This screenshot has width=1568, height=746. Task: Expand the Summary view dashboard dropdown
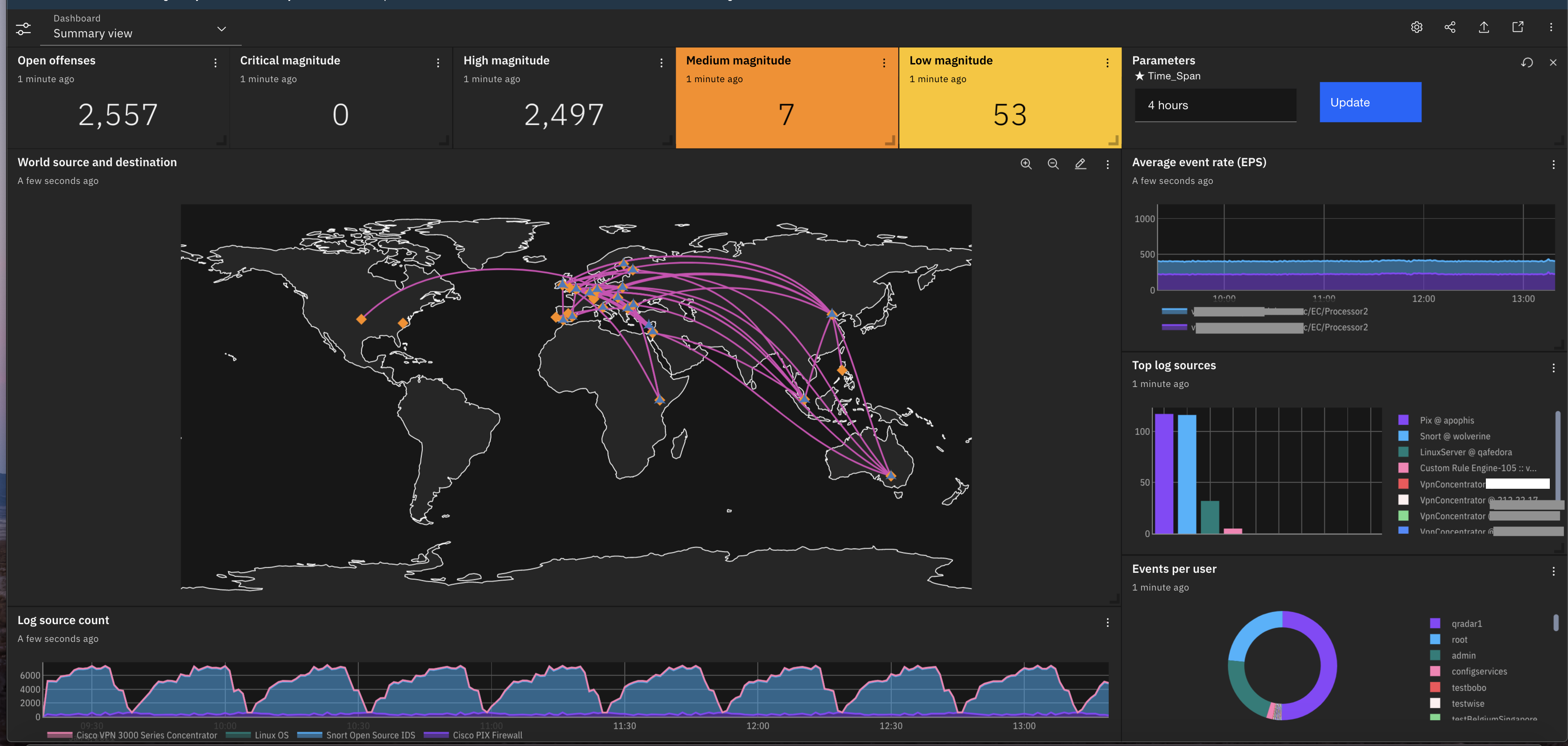click(222, 28)
